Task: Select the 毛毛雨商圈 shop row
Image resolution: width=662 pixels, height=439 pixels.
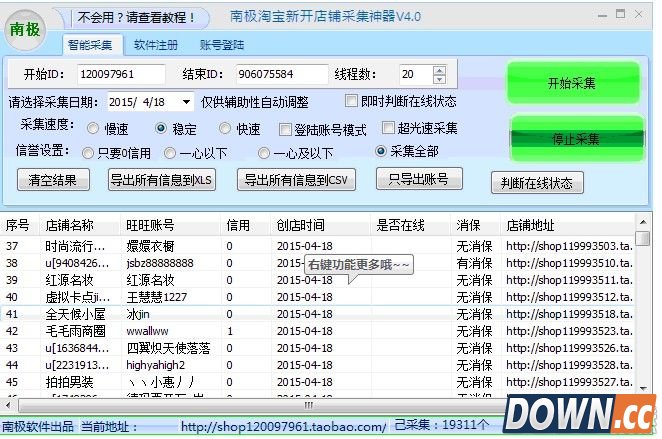Action: (317, 331)
